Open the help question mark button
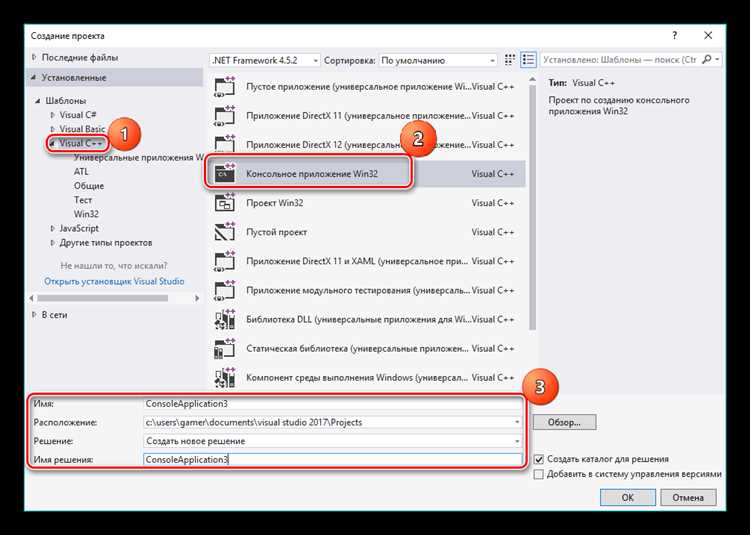750x535 pixels. pos(674,35)
